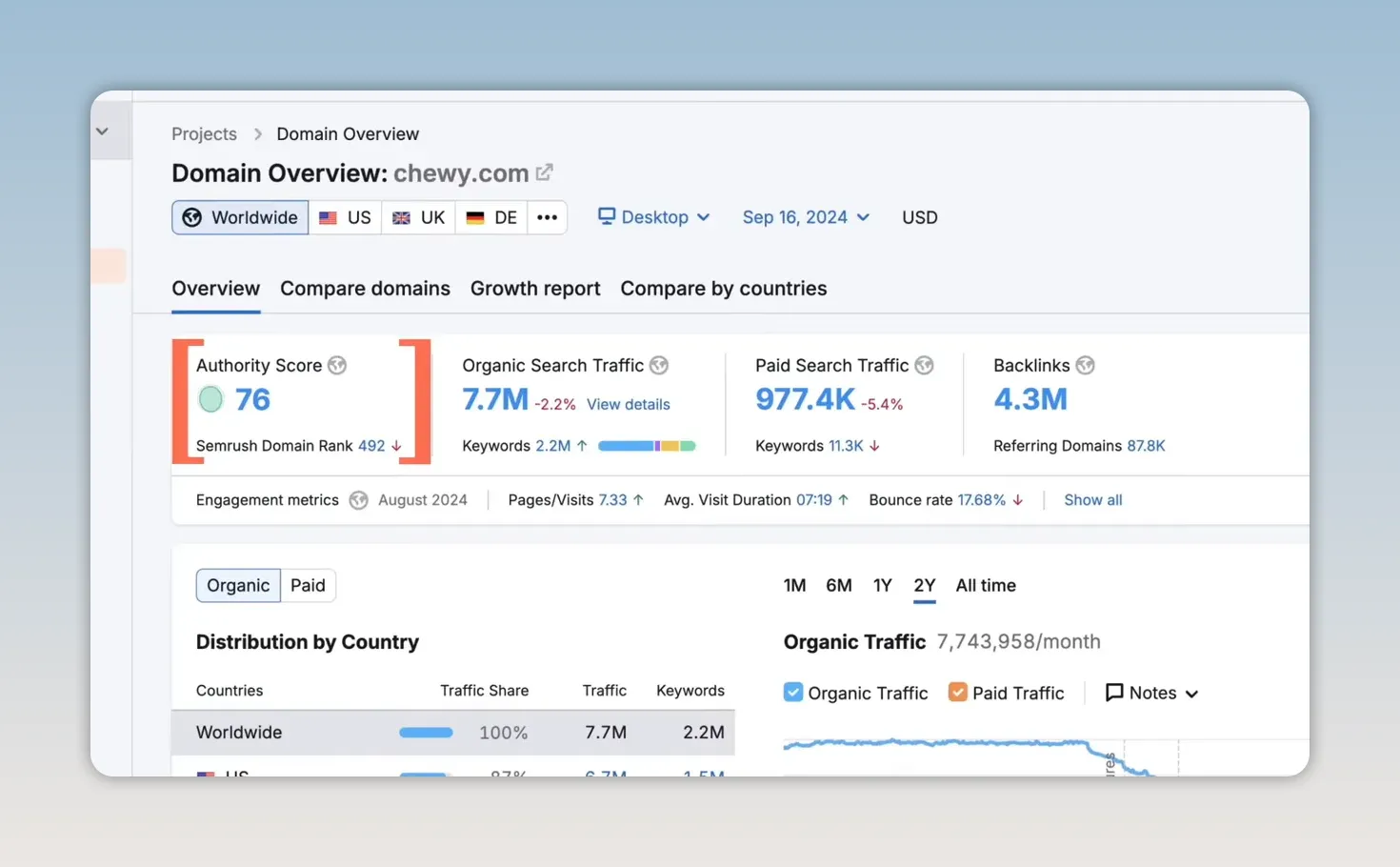
Task: Click globe icon beside Backlinks
Action: coord(1085,365)
